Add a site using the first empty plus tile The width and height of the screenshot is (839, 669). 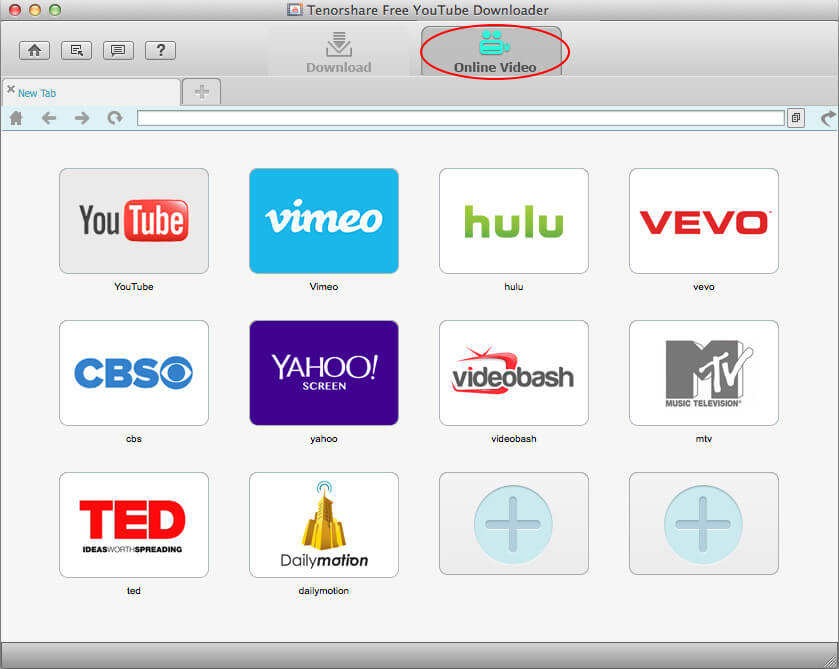[514, 524]
